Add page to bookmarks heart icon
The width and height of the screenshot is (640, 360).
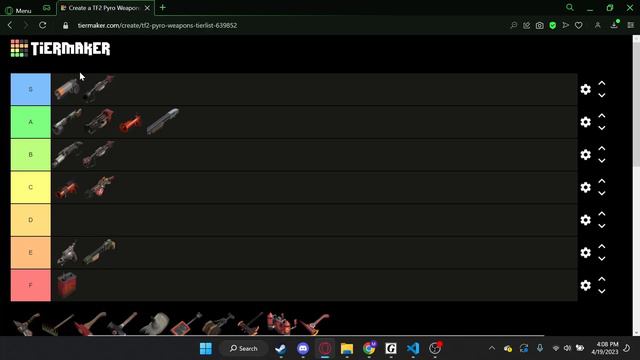click(x=579, y=25)
